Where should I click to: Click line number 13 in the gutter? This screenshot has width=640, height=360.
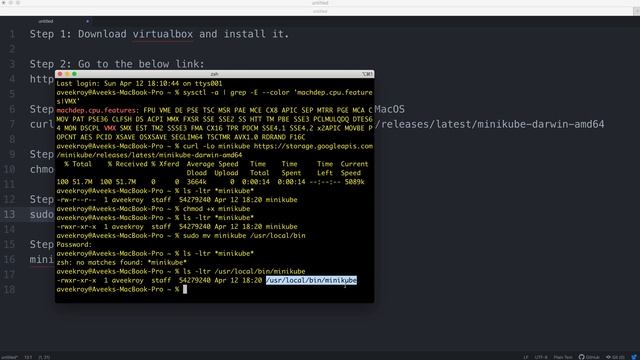[x=9, y=214]
